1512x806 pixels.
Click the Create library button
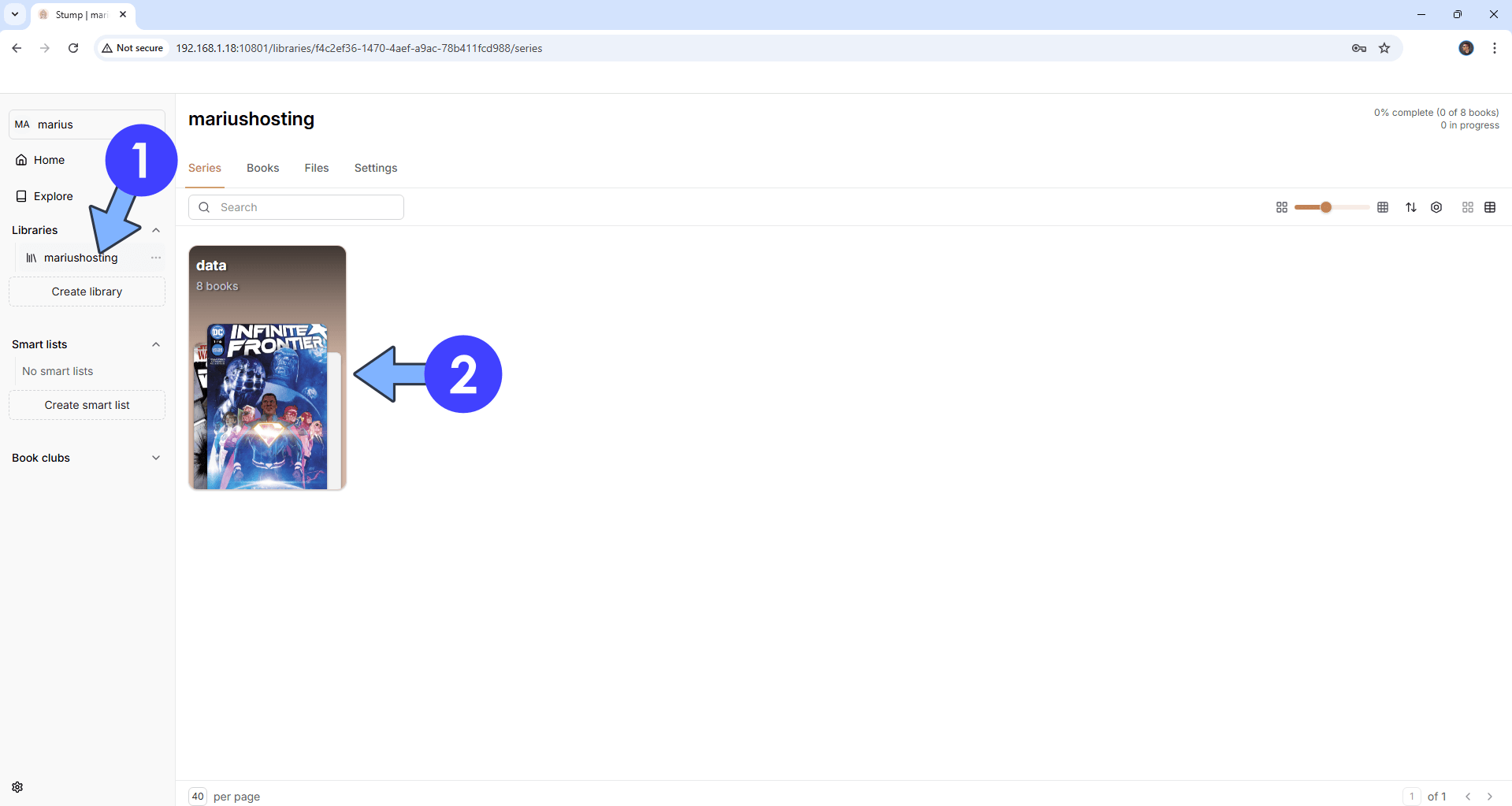tap(87, 292)
